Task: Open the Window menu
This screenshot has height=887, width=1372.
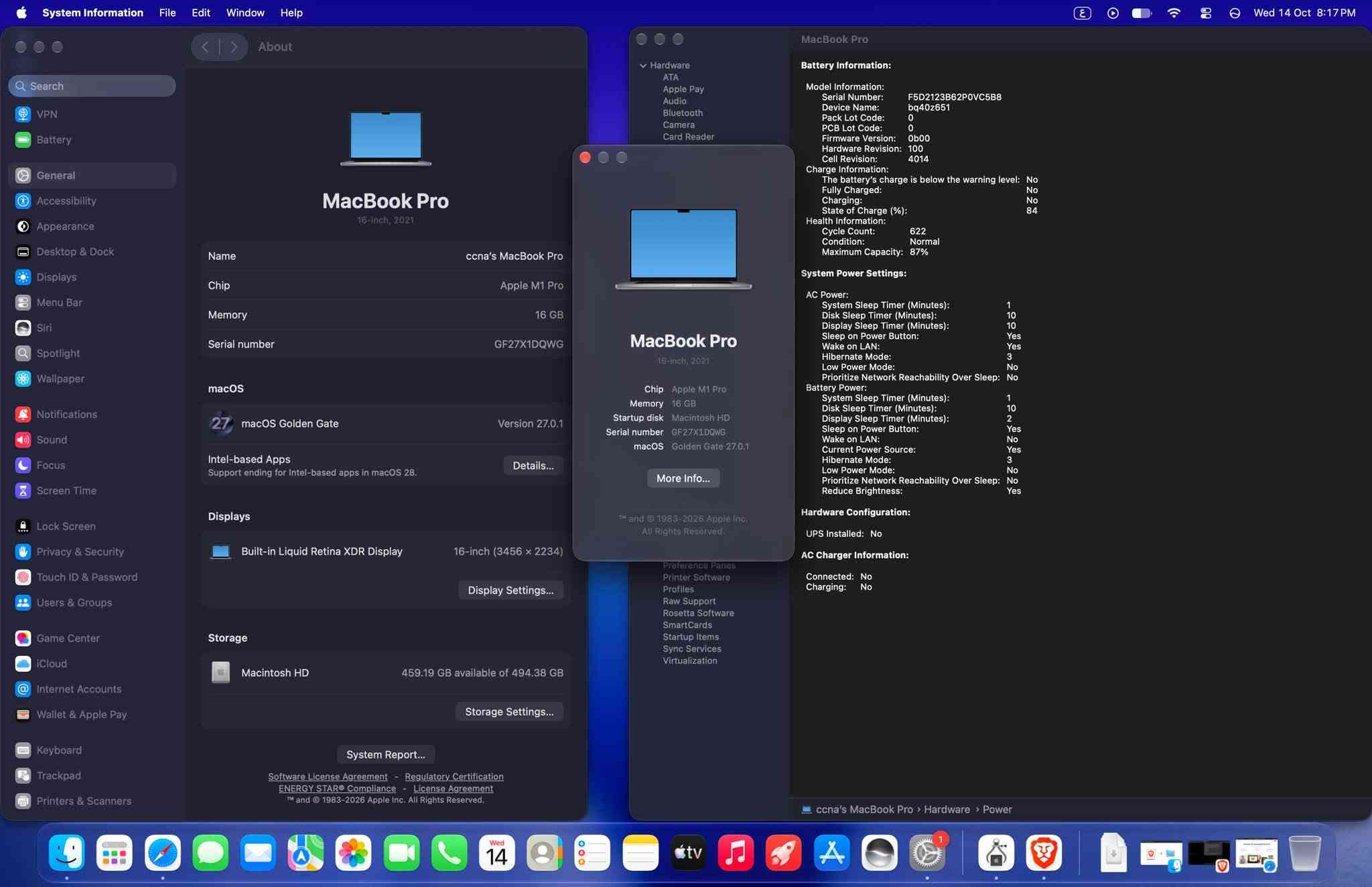Action: [x=245, y=13]
